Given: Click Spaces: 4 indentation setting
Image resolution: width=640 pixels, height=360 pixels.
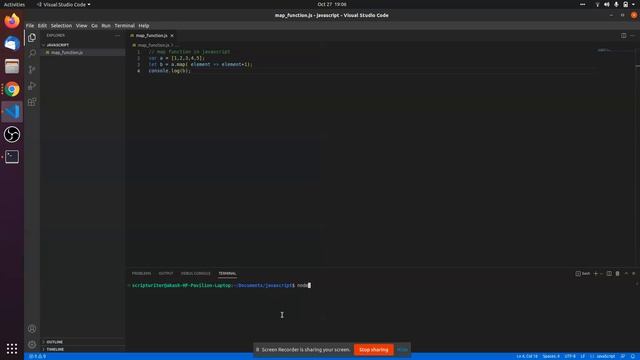Looking at the screenshot, I should [551, 356].
